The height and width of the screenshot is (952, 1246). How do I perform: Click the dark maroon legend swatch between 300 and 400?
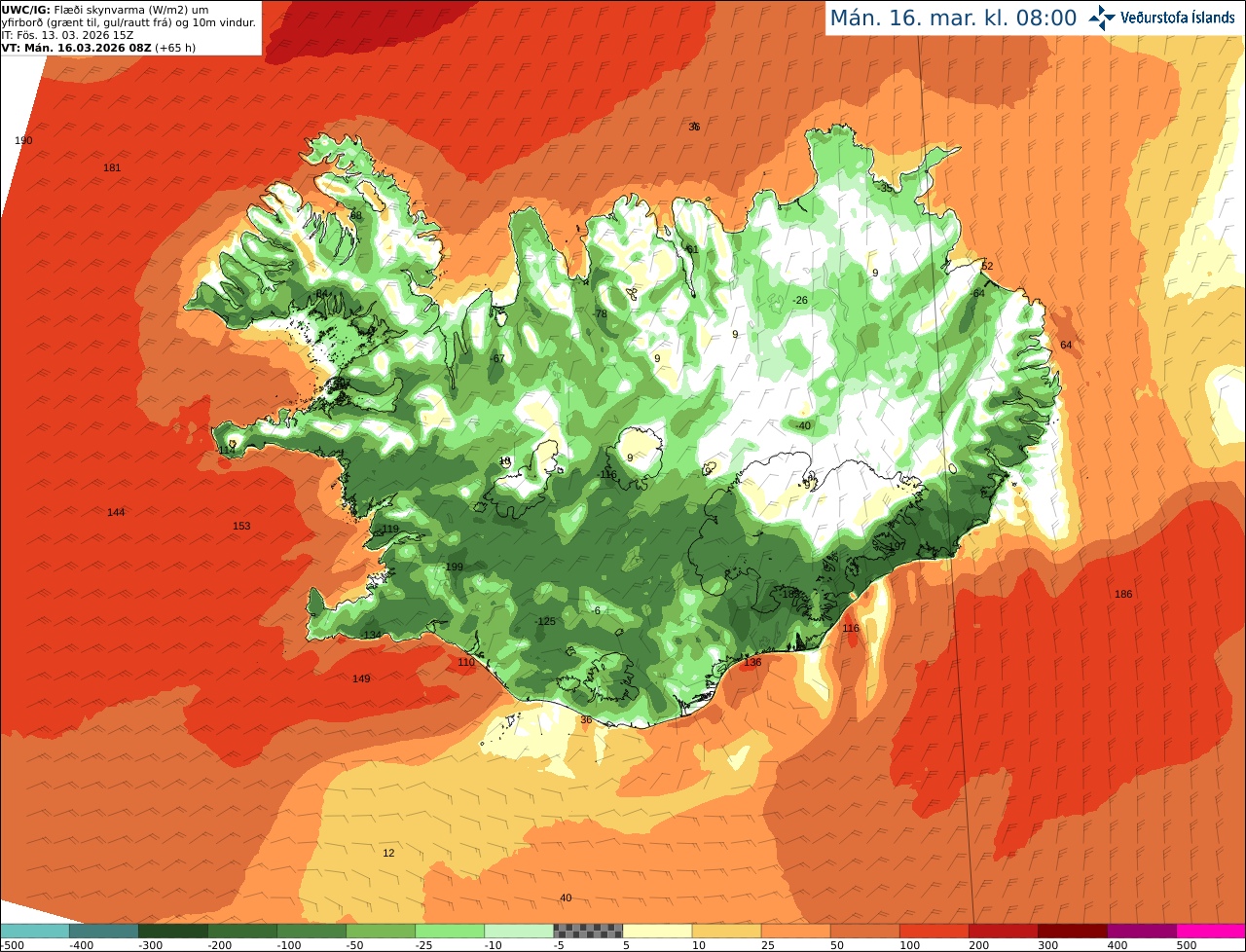pyautogui.click(x=1072, y=930)
